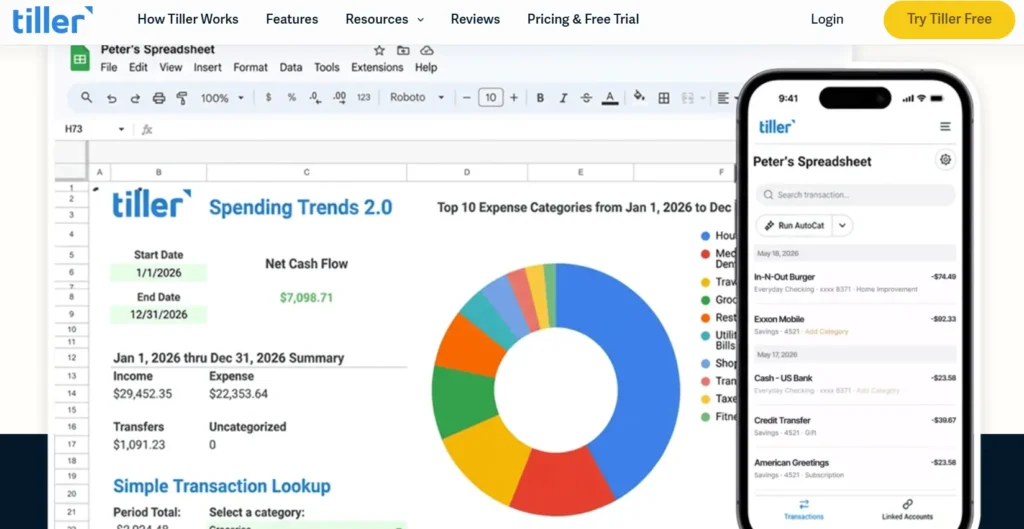Switch to Linked Accounts tab
The width and height of the screenshot is (1024, 529).
click(x=907, y=509)
